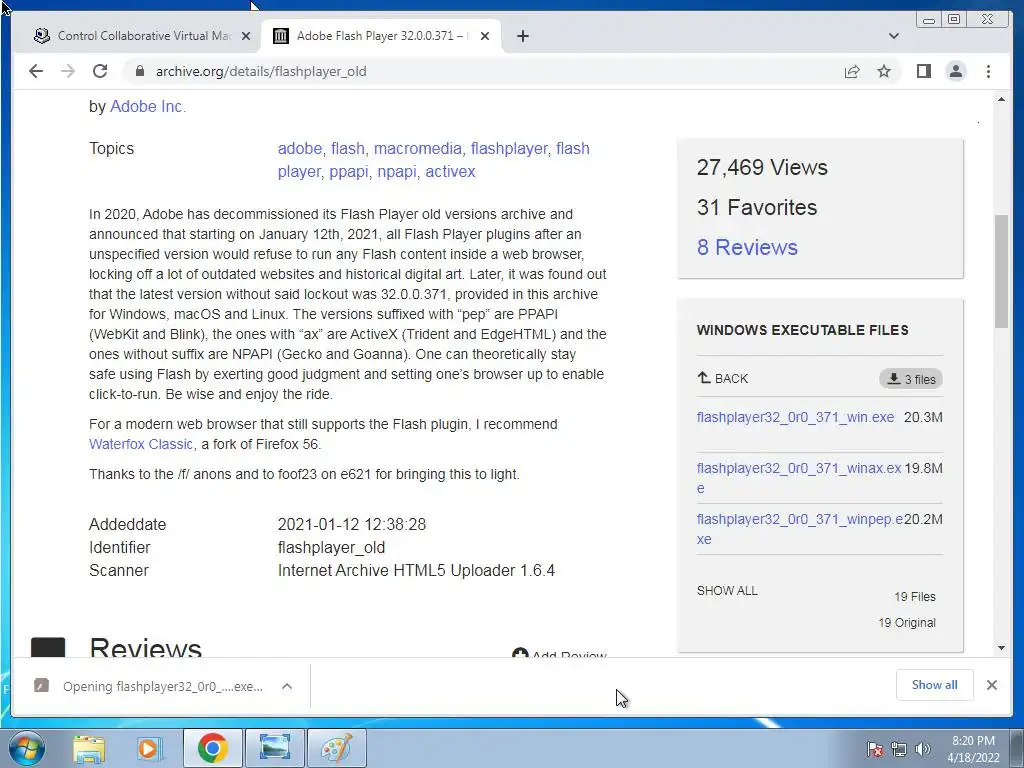Click BACK in Windows Executable Files
This screenshot has width=1024, height=768.
[x=722, y=378]
